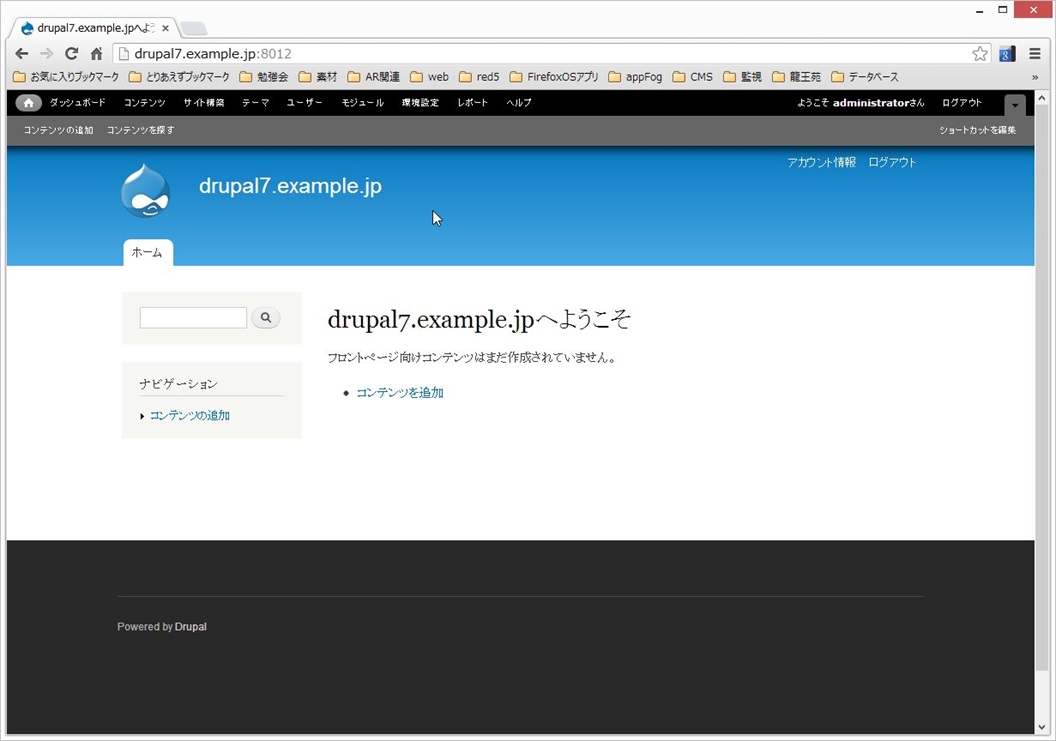Screen dimensions: 1056x741
Task: Click ショートカットを編集 link
Action: pyautogui.click(x=978, y=130)
